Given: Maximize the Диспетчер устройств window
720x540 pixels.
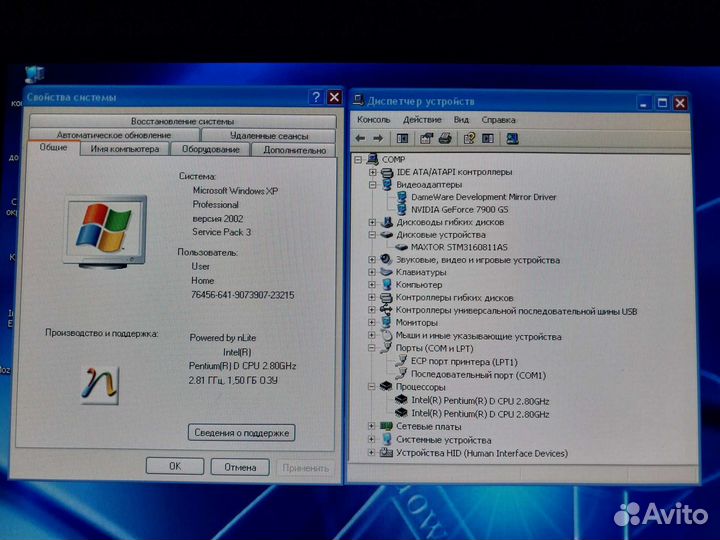Looking at the screenshot, I should [x=662, y=103].
